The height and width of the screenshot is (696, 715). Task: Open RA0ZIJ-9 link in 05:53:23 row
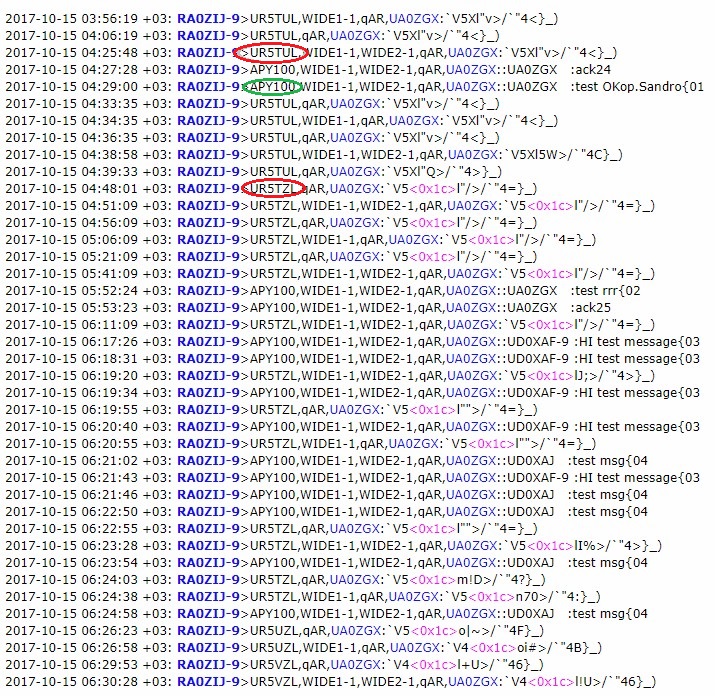207,307
